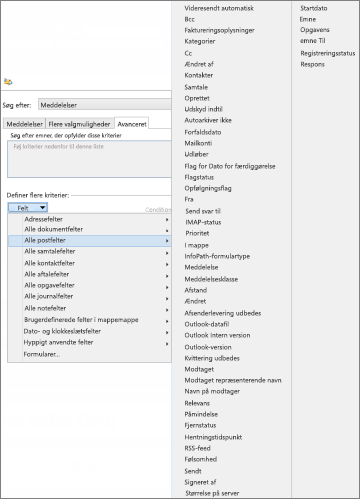Select Hentningstidspunkt field
The image size is (360, 499).
(213, 437)
